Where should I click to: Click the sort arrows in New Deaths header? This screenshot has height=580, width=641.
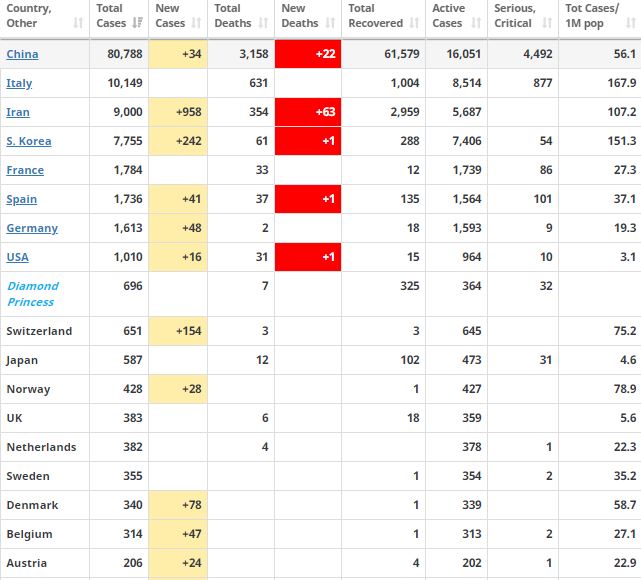pos(329,23)
